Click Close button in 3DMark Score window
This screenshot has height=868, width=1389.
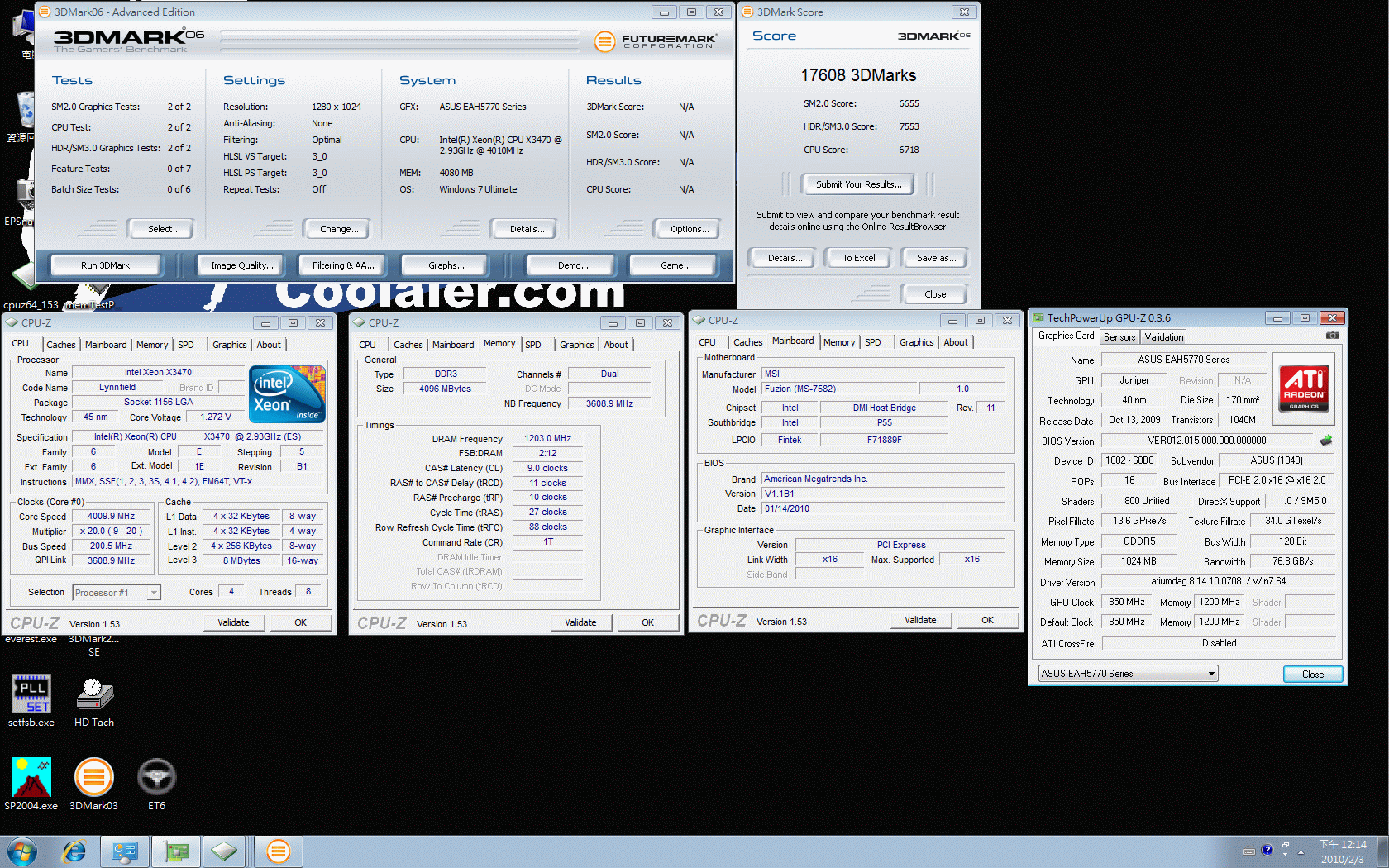(935, 294)
